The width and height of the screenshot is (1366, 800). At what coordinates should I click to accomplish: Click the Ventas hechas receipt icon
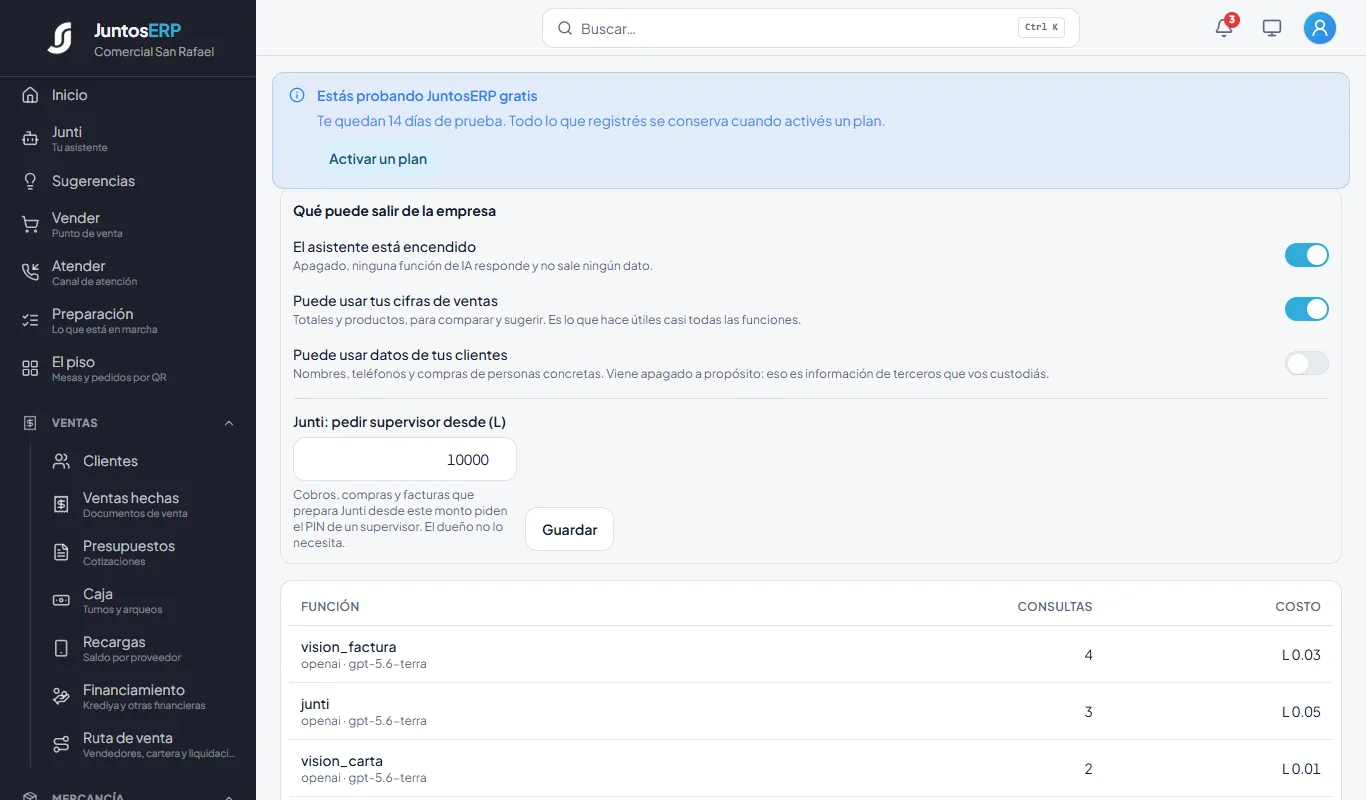(61, 505)
